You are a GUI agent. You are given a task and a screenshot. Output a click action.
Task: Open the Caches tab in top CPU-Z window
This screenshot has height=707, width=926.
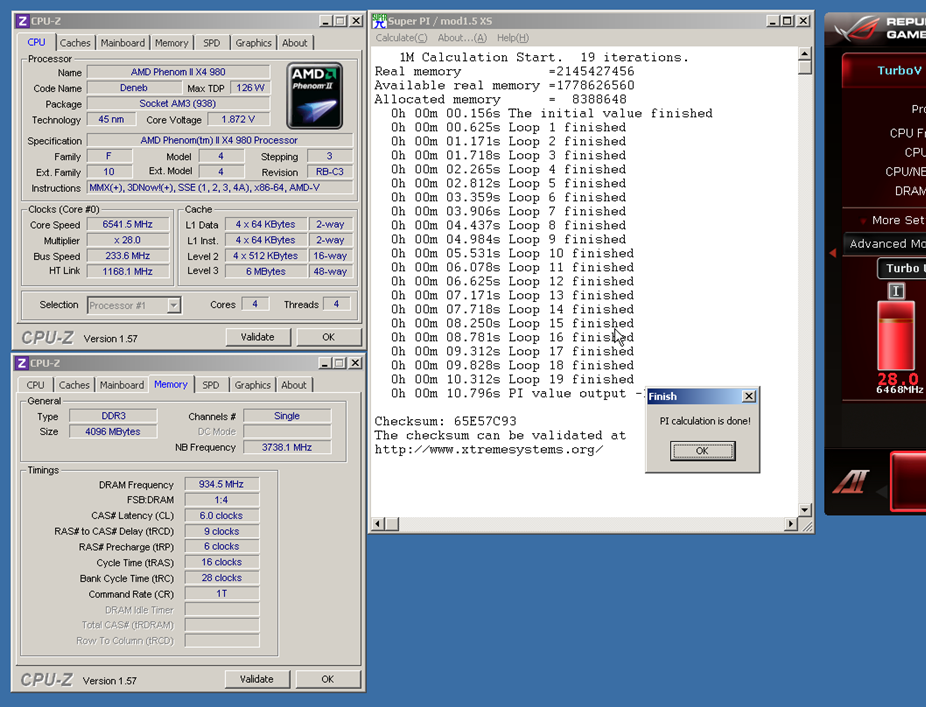[75, 43]
